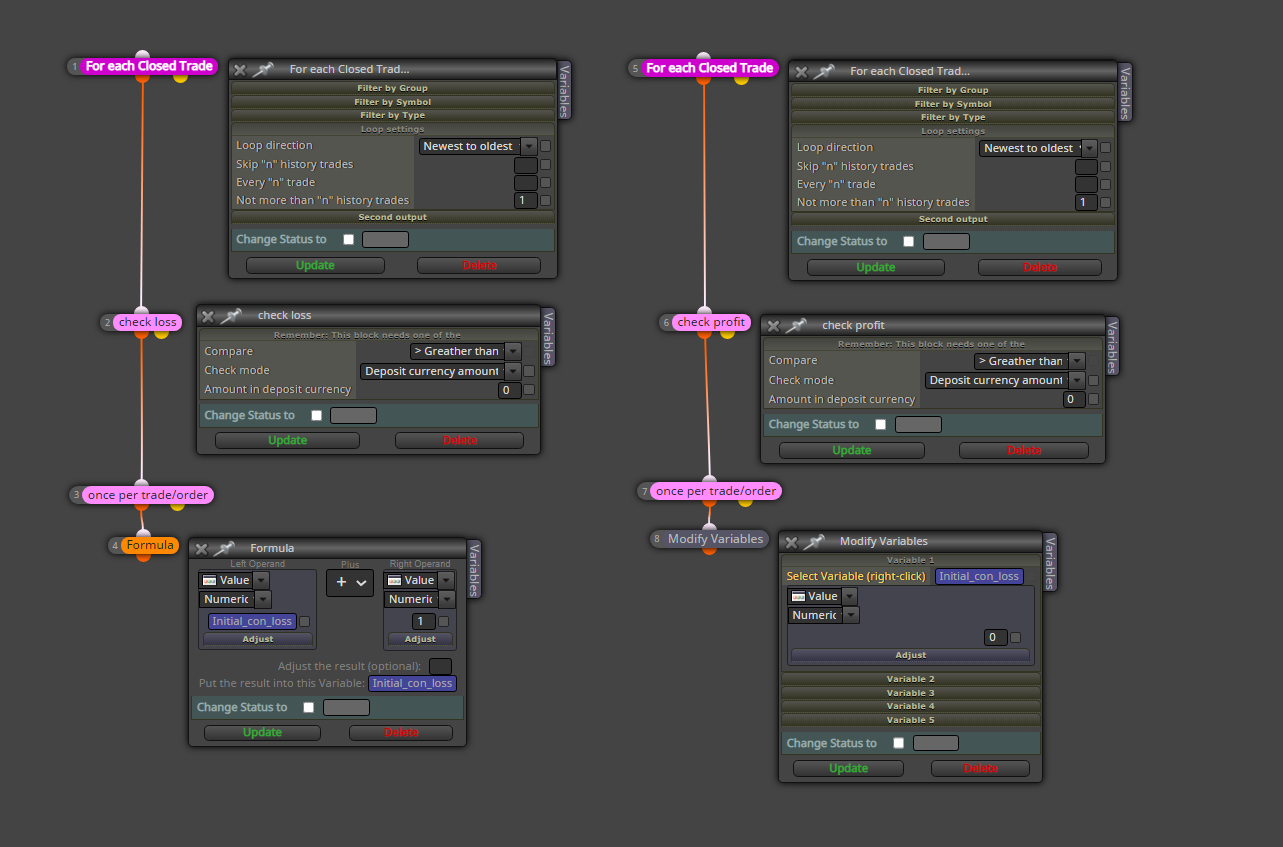Screen dimensions: 1283x847
Task: Close the left 'For each Closed Trade' panel
Action: click(x=240, y=70)
